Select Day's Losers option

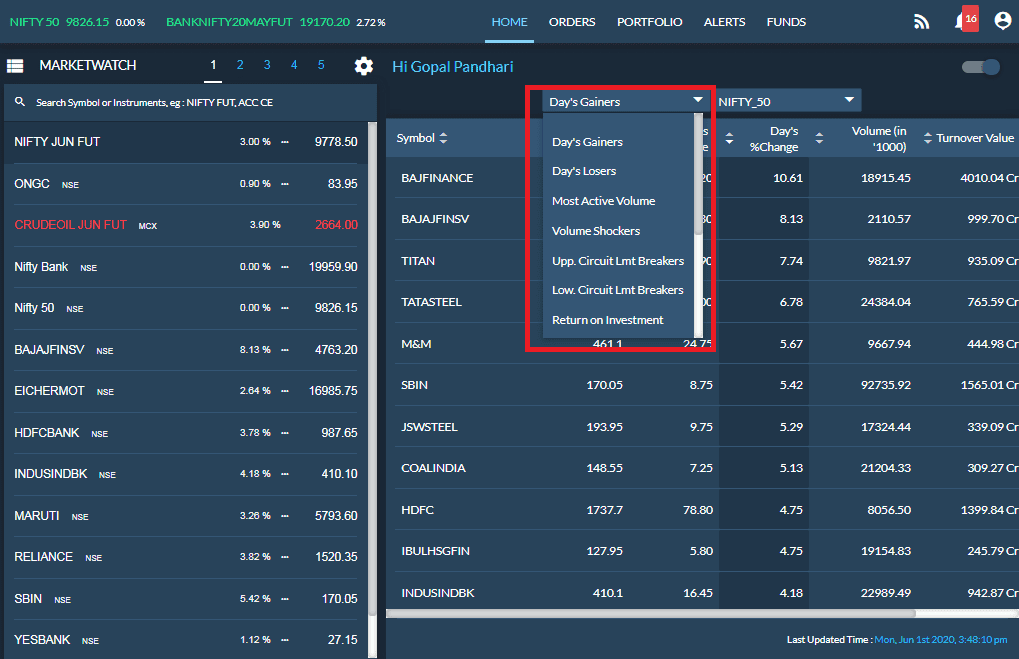point(584,171)
